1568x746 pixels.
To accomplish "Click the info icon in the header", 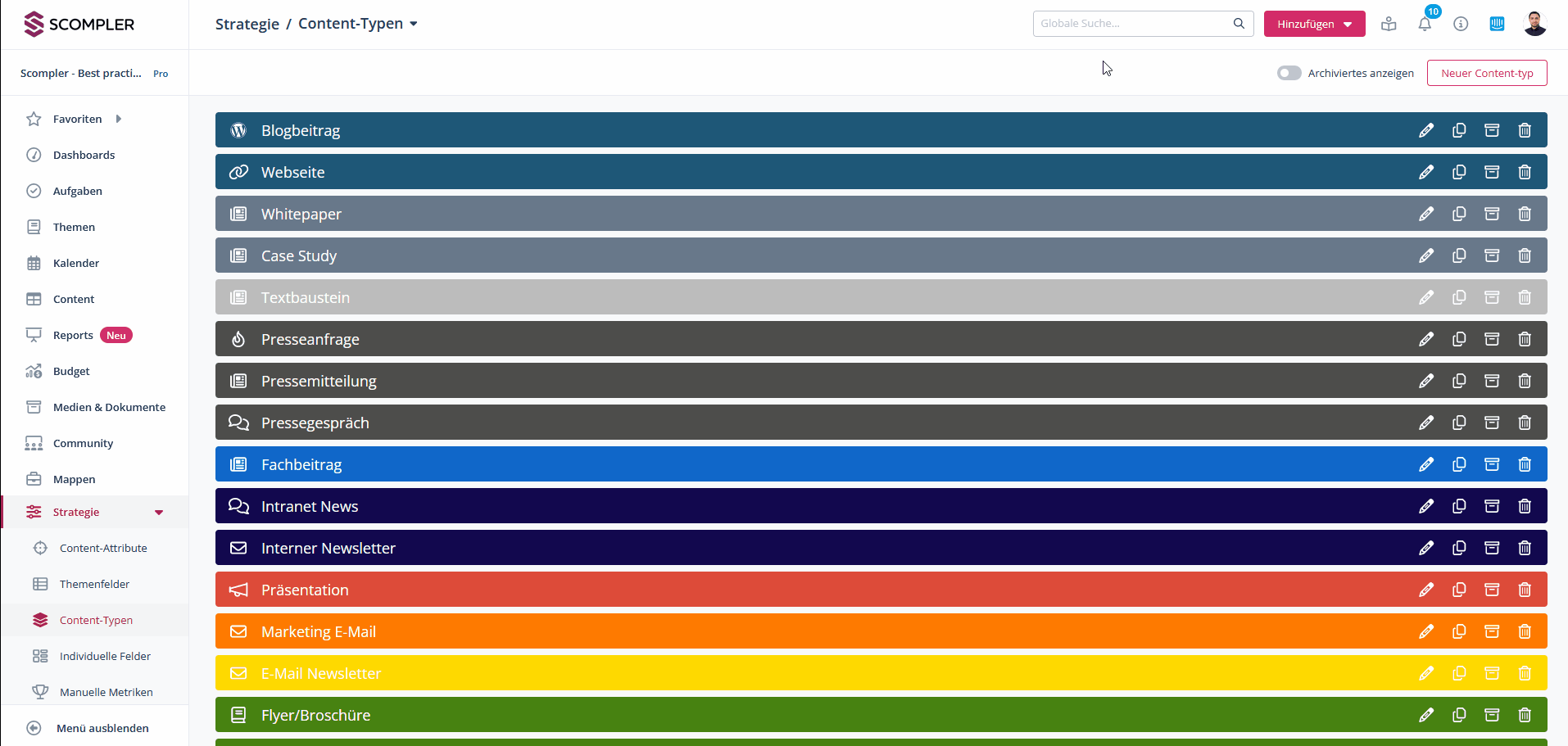I will click(x=1461, y=24).
